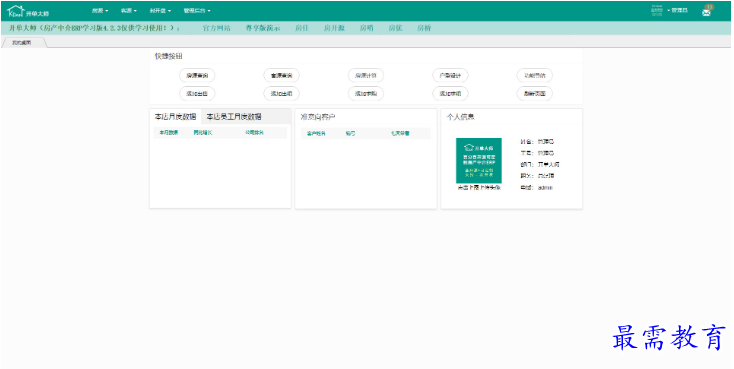734x369 pixels.
Task: Click the 刷新页面 shortcut button
Action: click(535, 94)
